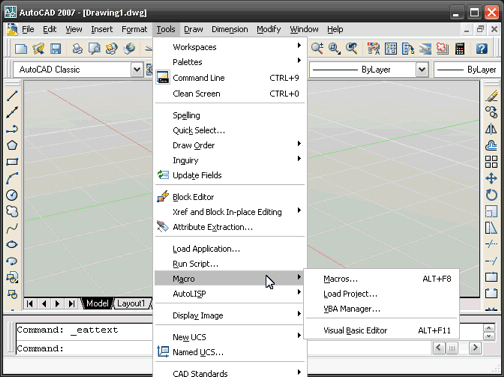This screenshot has height=377, width=504.
Task: Choose Attribute Extraction... entry
Action: tap(230, 227)
